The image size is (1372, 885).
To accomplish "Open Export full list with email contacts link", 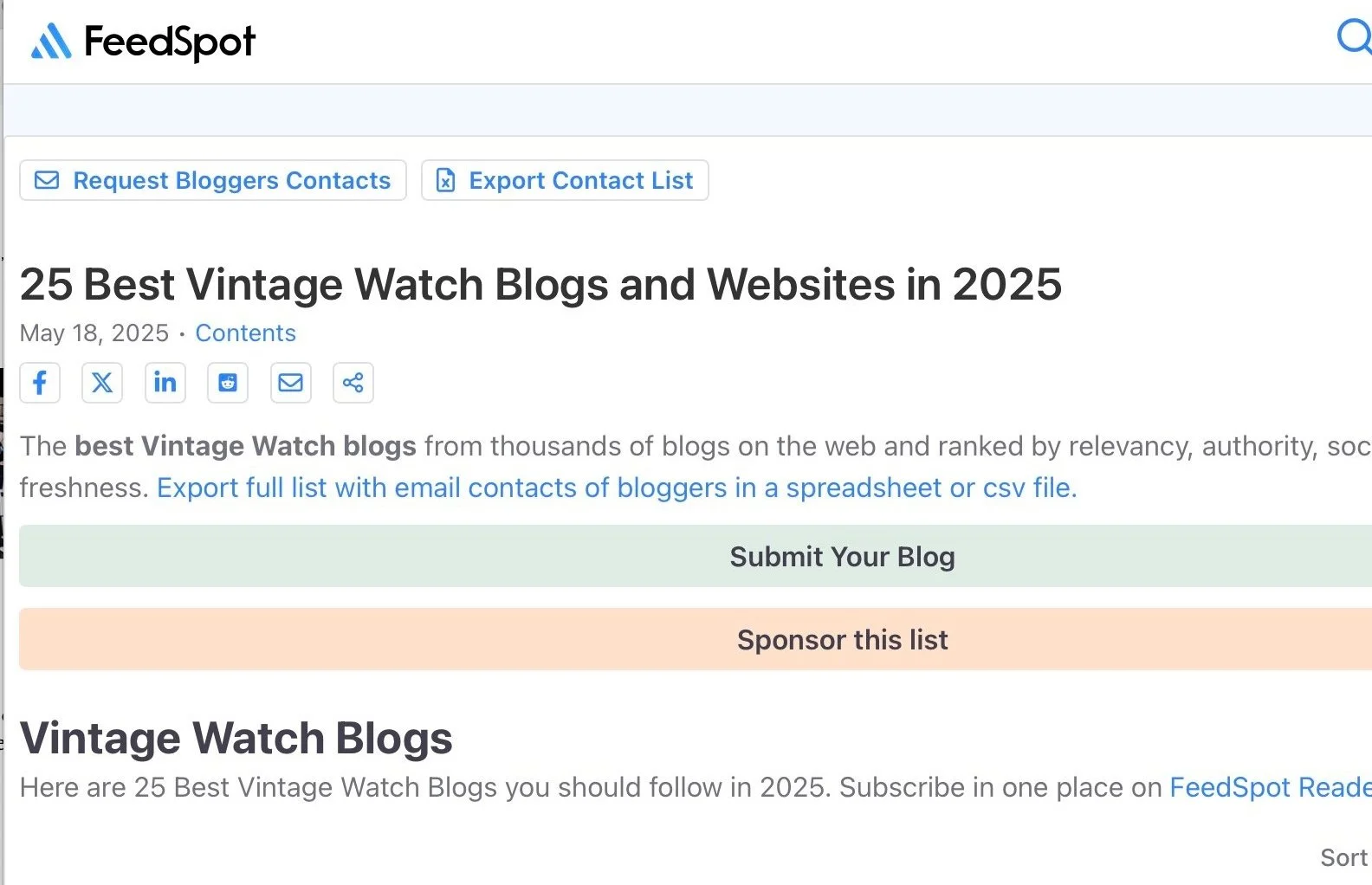I will click(x=617, y=488).
